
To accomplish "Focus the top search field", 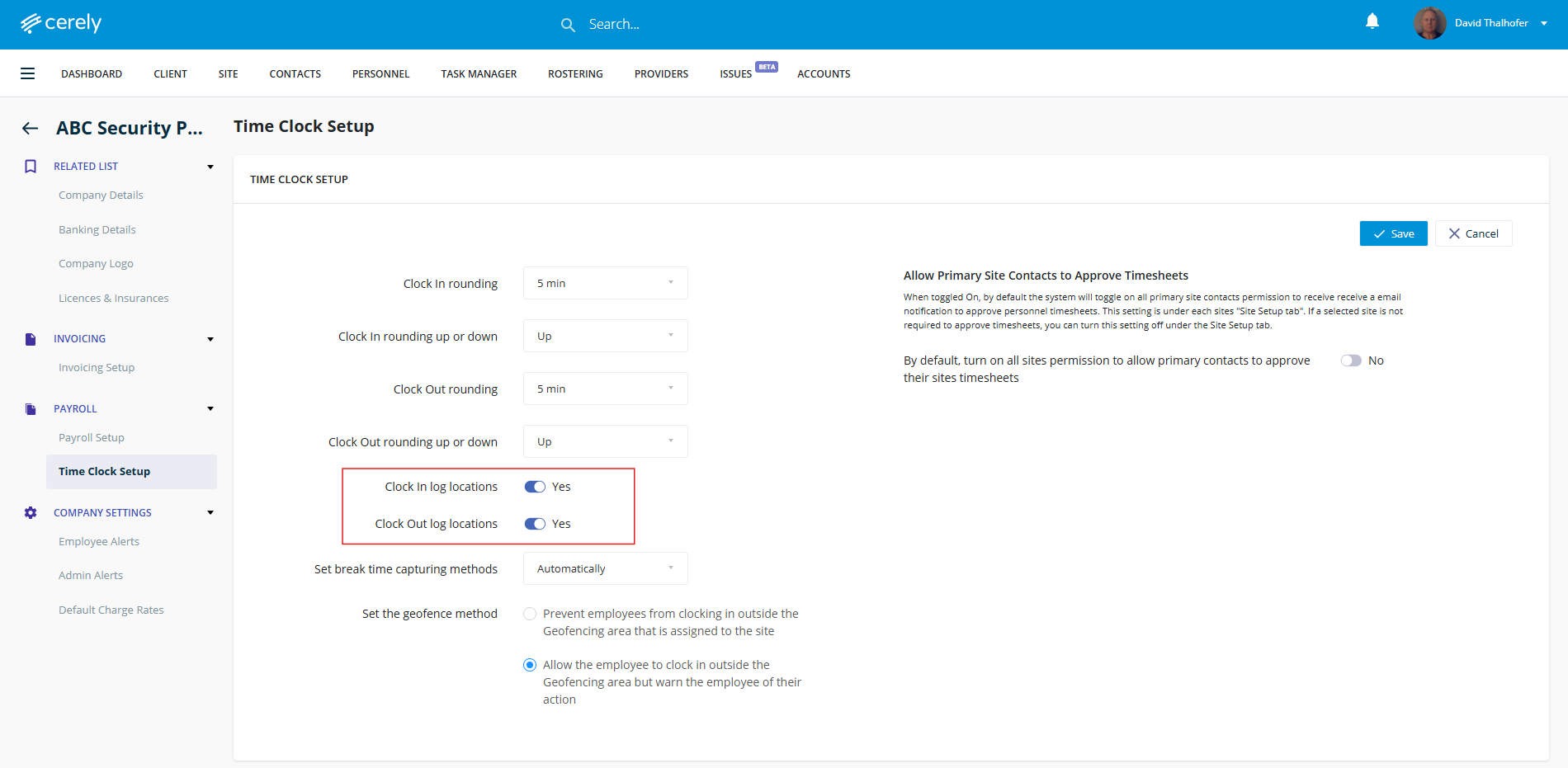I will [614, 25].
